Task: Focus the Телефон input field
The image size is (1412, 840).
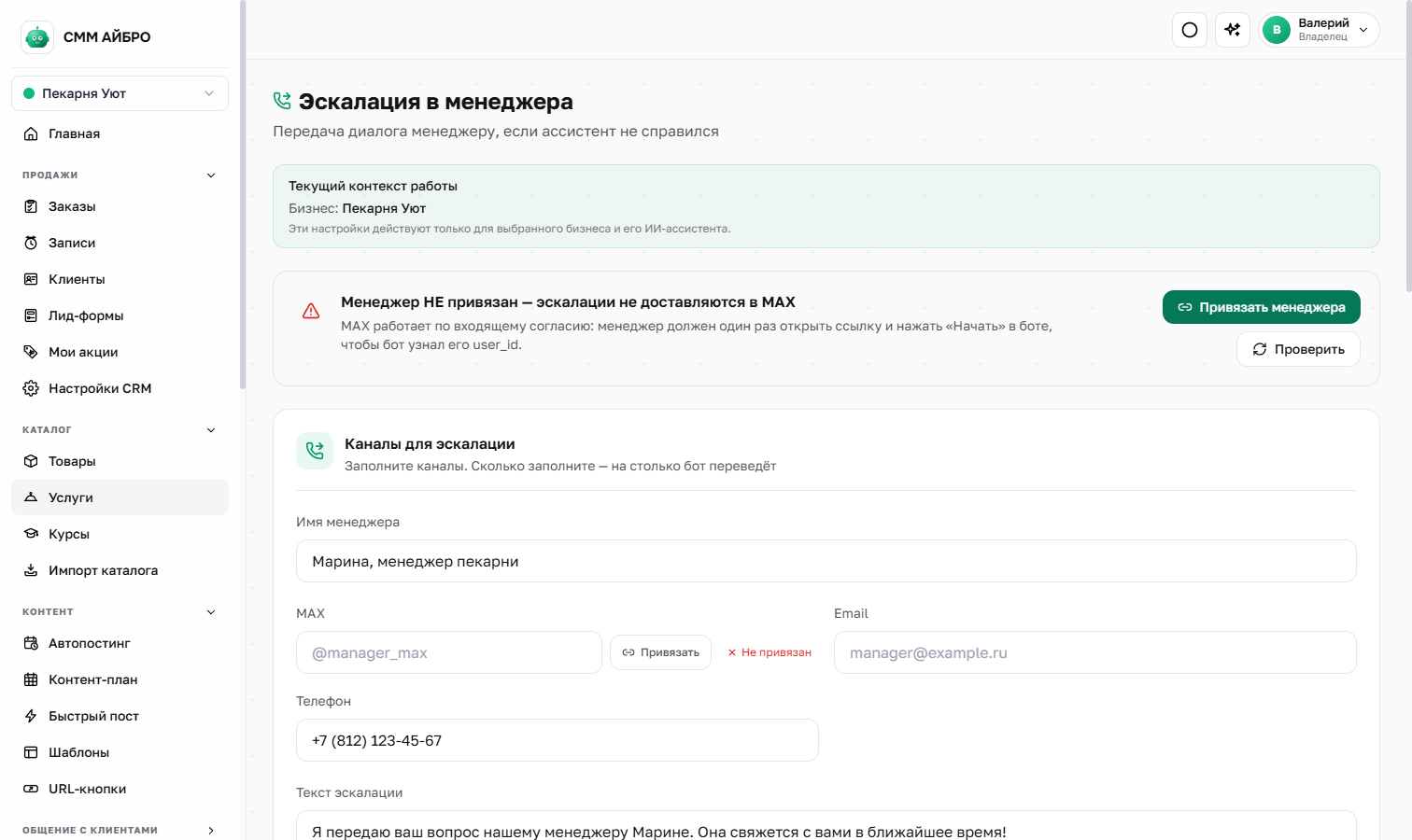Action: 558,740
